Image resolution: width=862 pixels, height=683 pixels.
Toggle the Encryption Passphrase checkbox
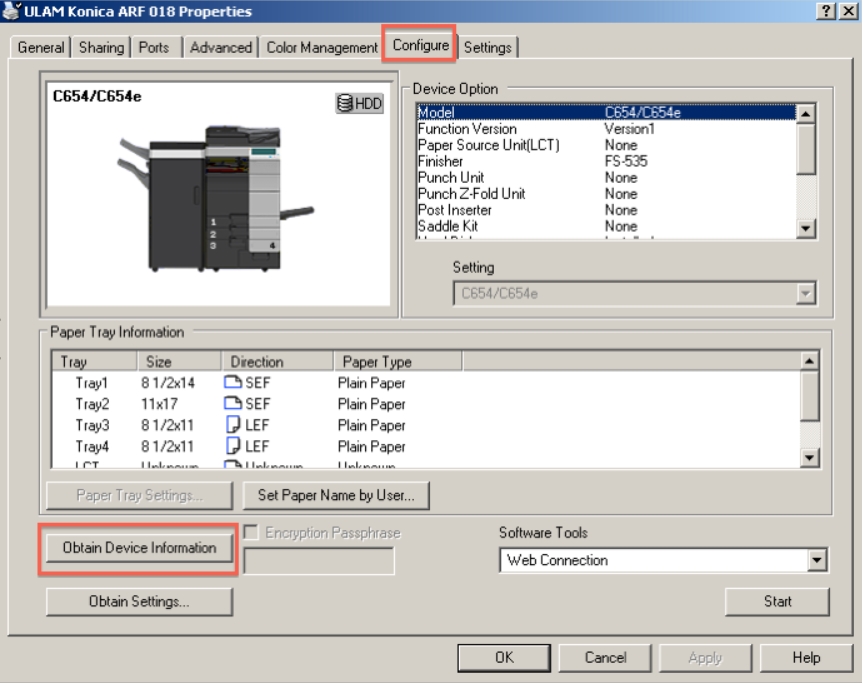(251, 532)
